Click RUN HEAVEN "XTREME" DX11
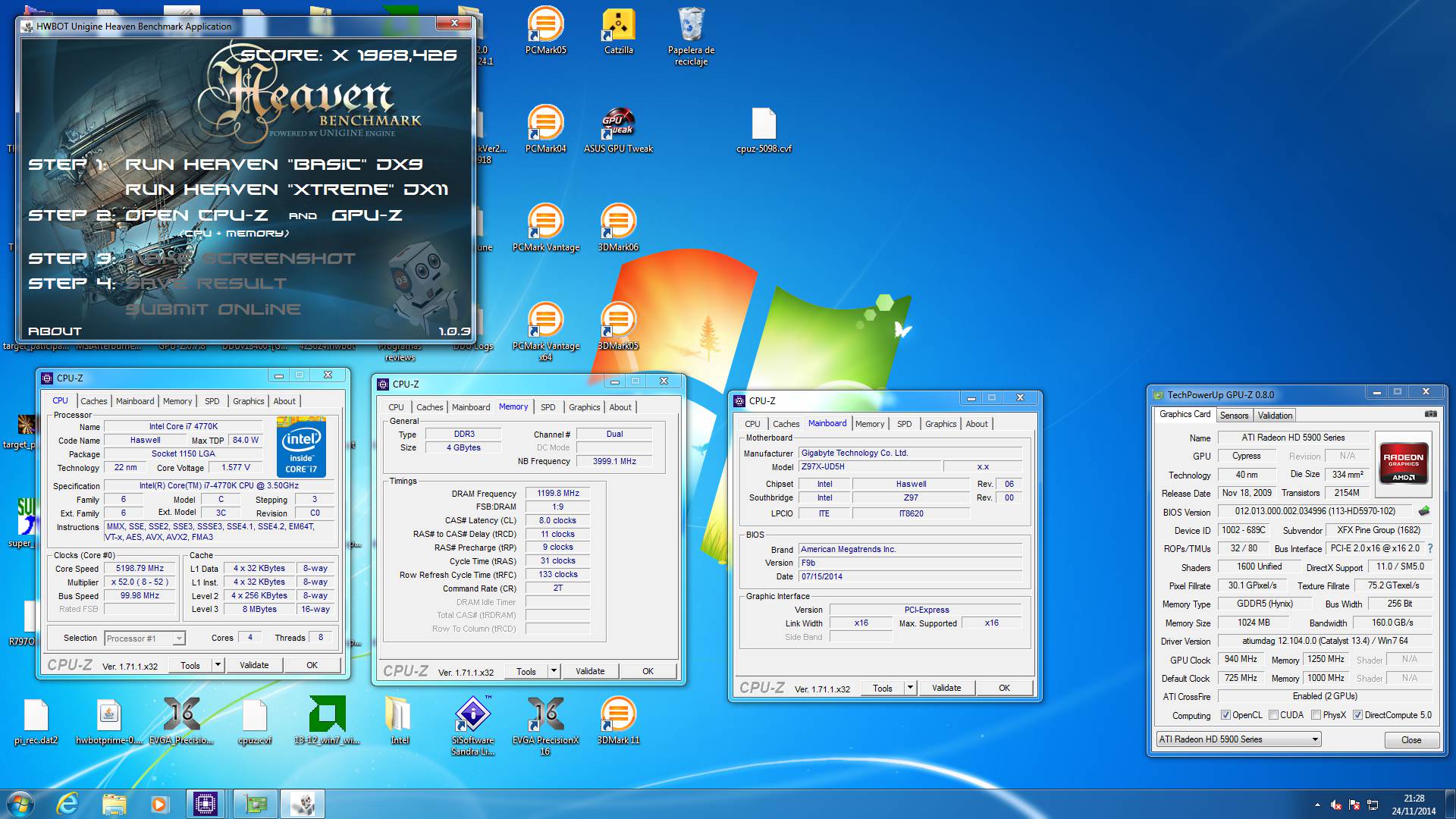 [x=287, y=190]
